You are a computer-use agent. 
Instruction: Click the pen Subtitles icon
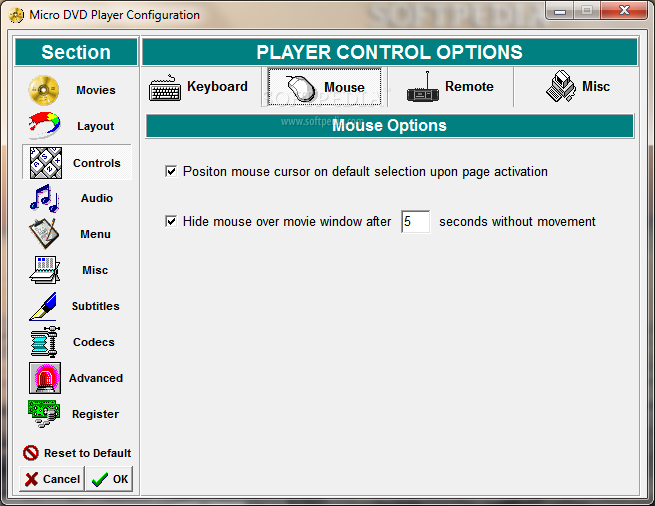point(43,306)
